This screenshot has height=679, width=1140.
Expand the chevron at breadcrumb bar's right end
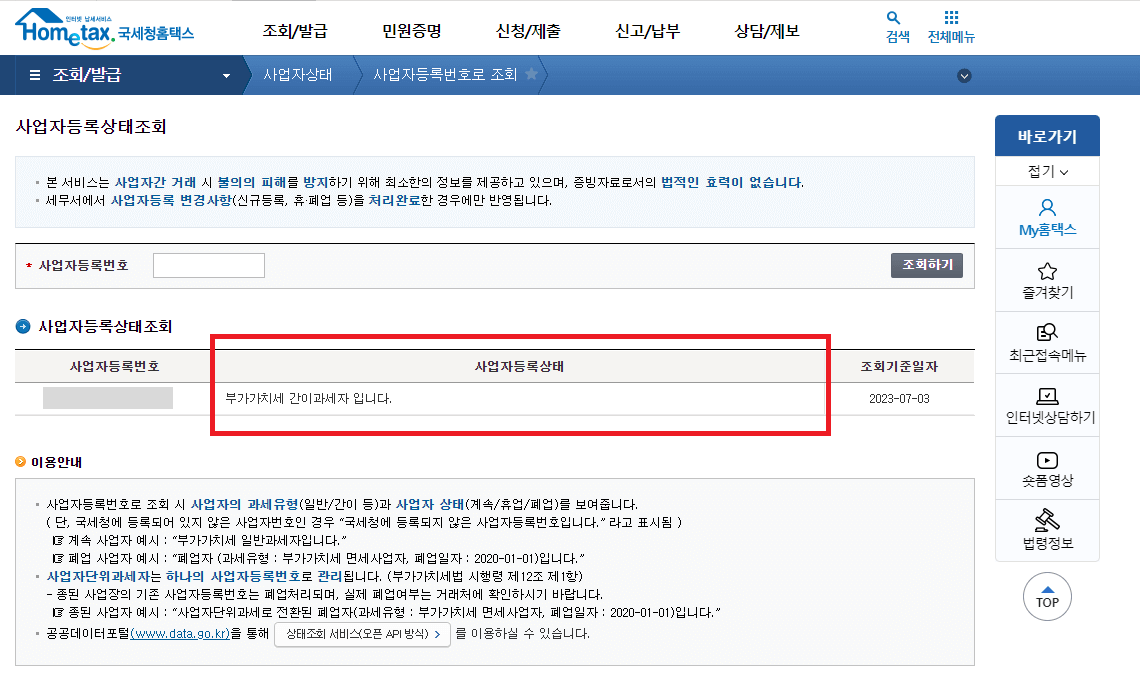[x=963, y=75]
